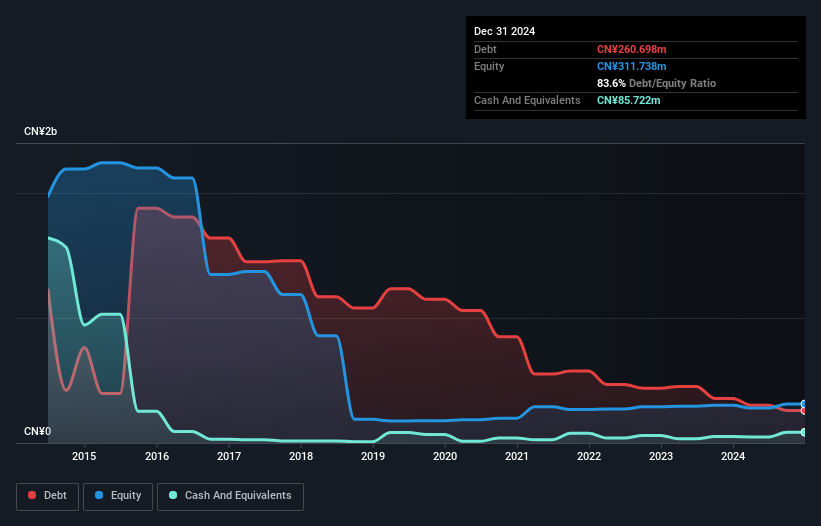Click the 2023 x-axis label
Image resolution: width=821 pixels, height=526 pixels.
tap(661, 456)
